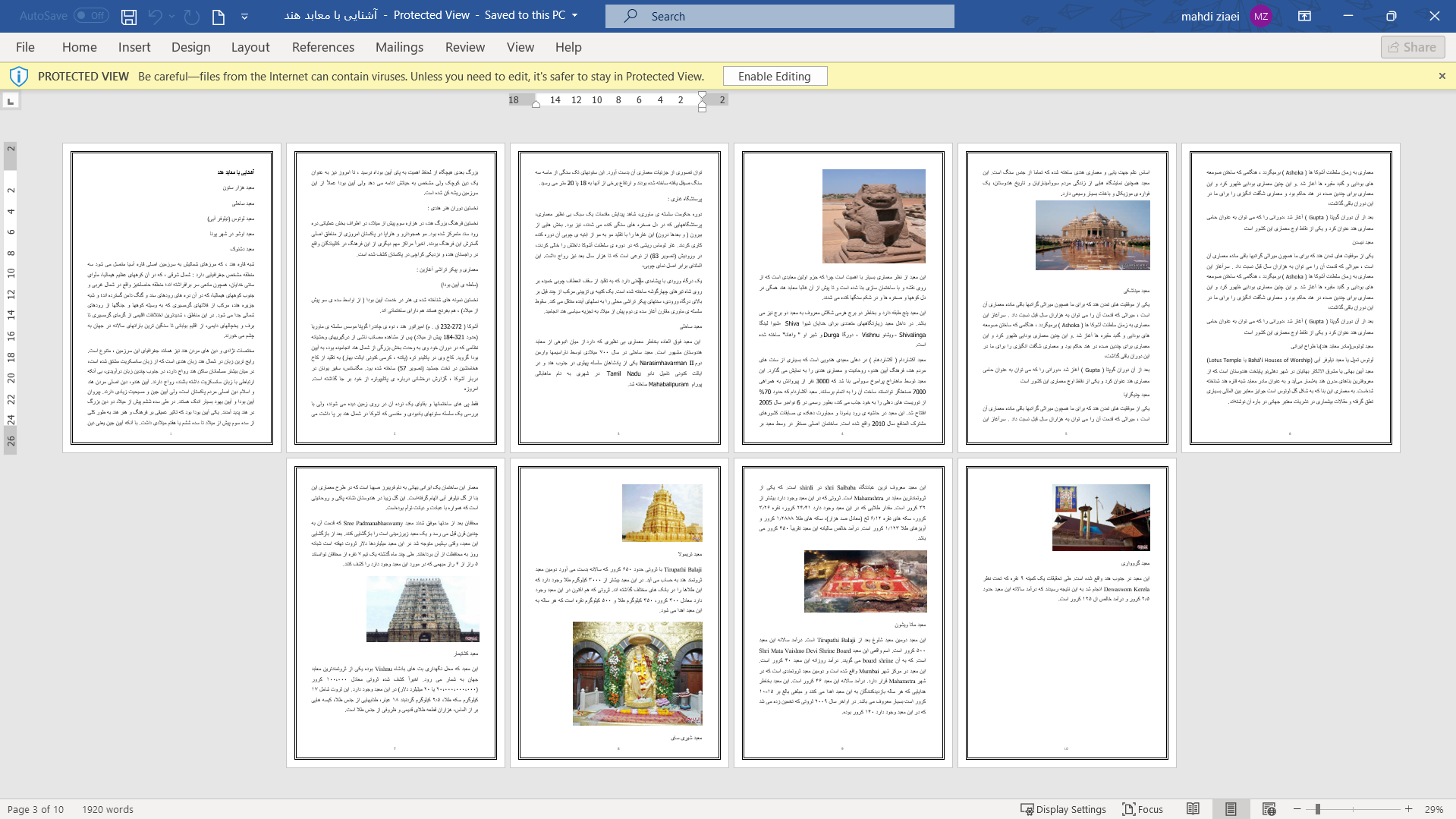
Task: Click the search magnifier icon
Action: [x=631, y=16]
